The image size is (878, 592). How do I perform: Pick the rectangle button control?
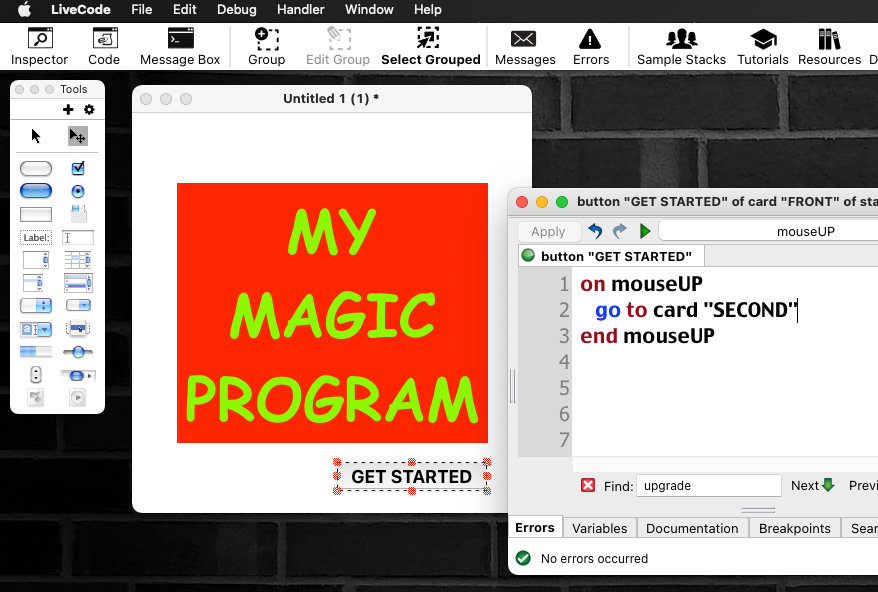click(x=36, y=215)
